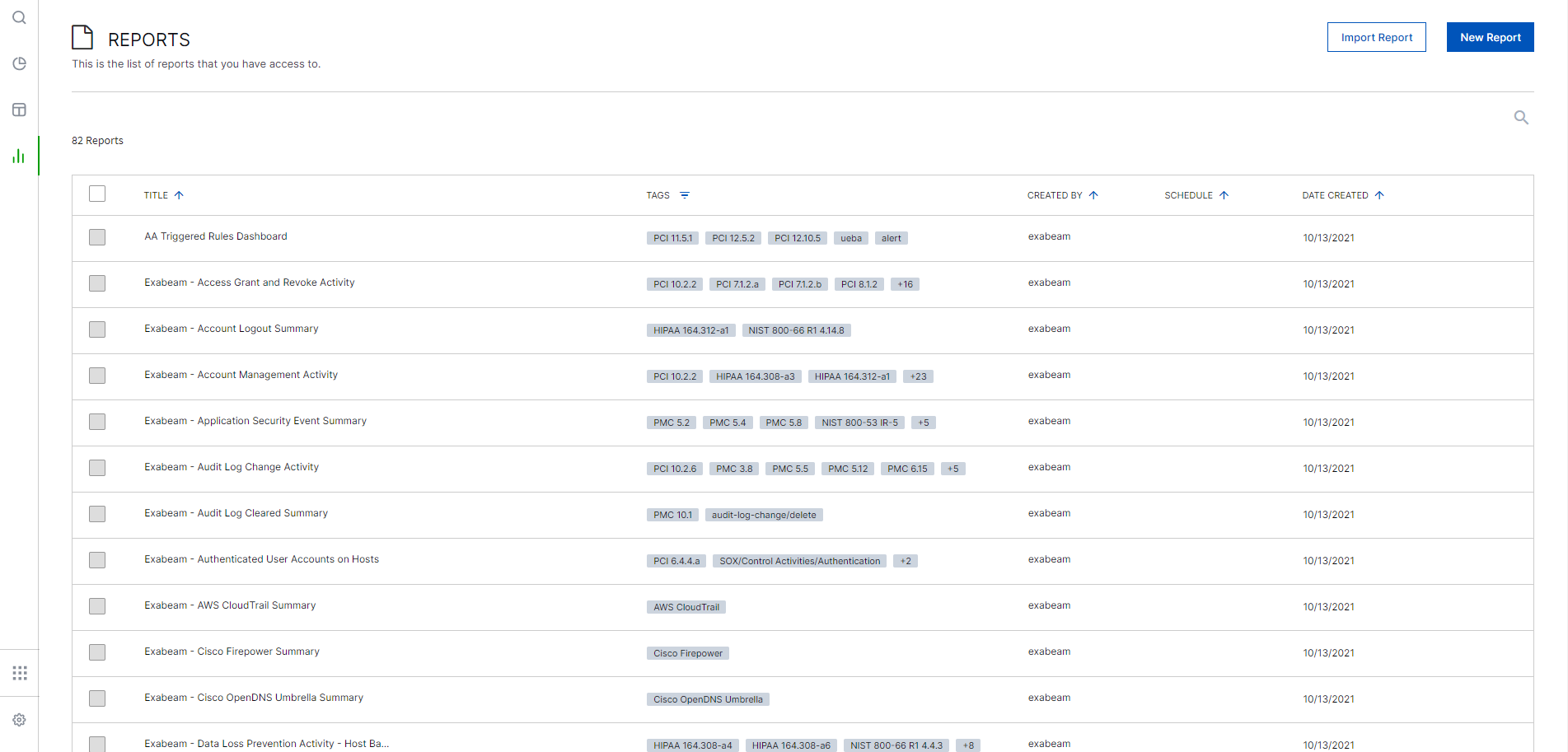Open Exabeam - Cisco Firepower Summary report
Image resolution: width=1568 pixels, height=752 pixels.
coord(232,652)
